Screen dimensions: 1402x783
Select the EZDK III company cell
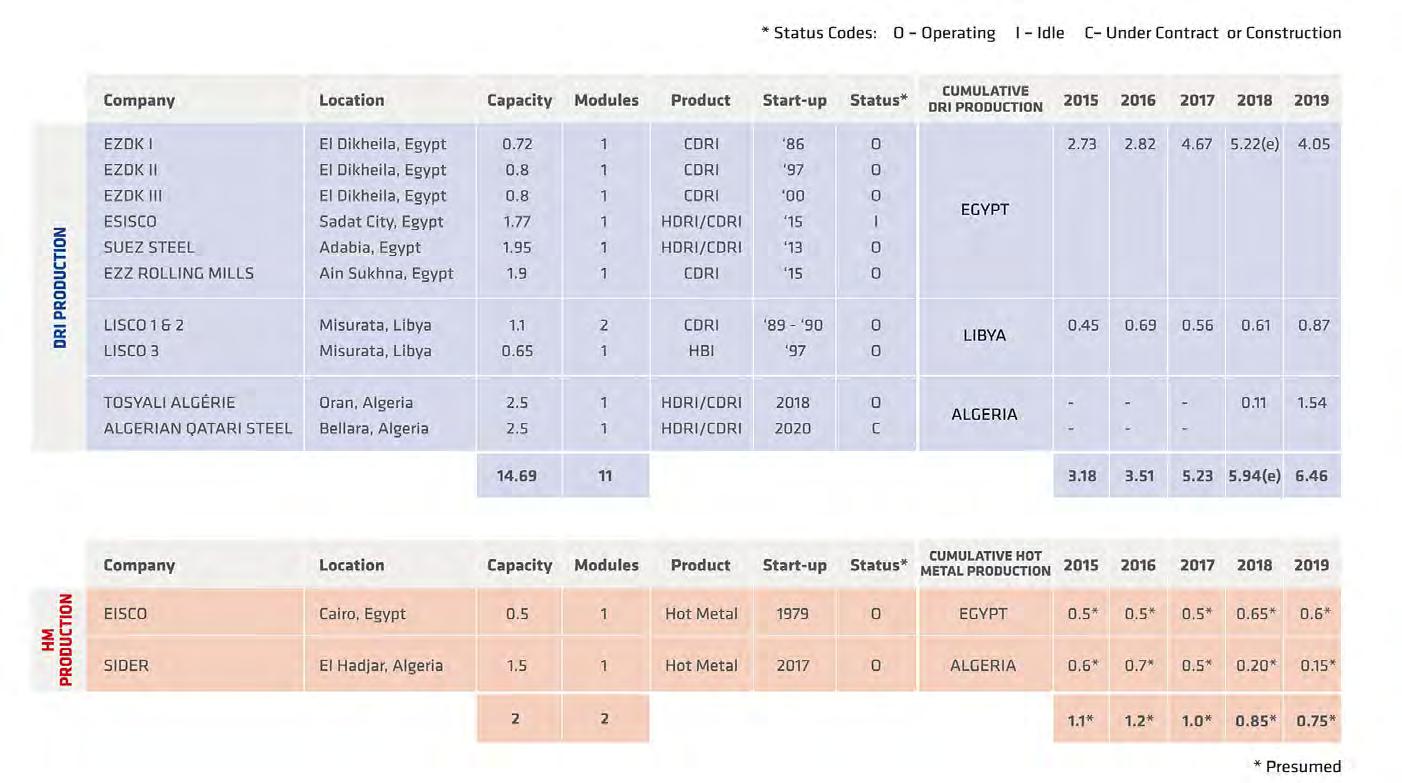point(133,196)
